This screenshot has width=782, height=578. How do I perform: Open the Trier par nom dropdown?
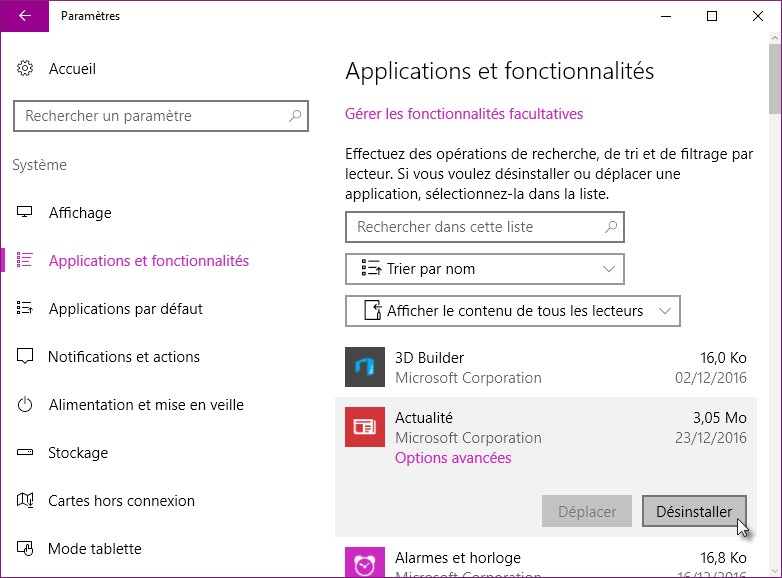click(484, 269)
